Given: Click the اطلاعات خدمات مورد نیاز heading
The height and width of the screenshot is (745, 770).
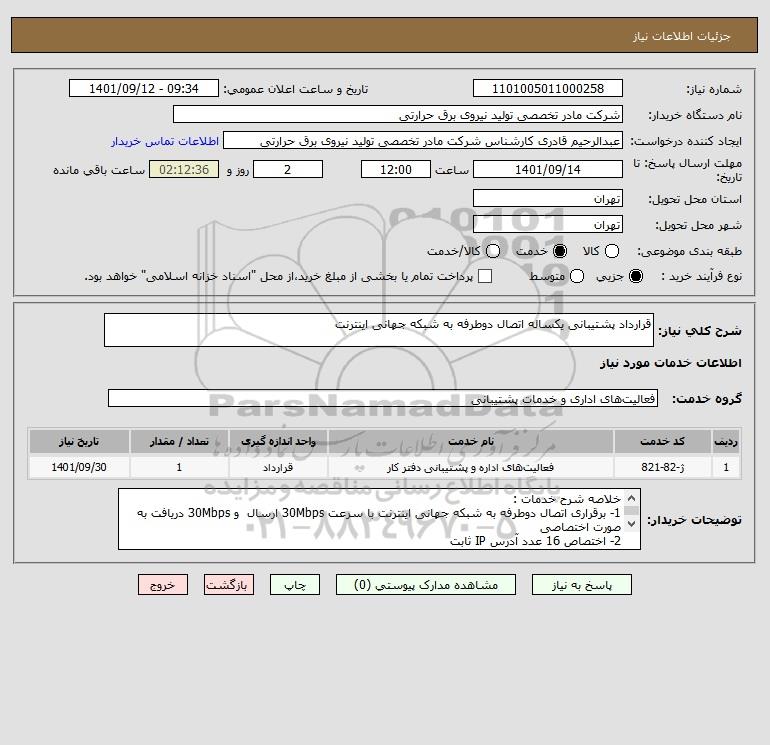Looking at the screenshot, I should [670, 363].
